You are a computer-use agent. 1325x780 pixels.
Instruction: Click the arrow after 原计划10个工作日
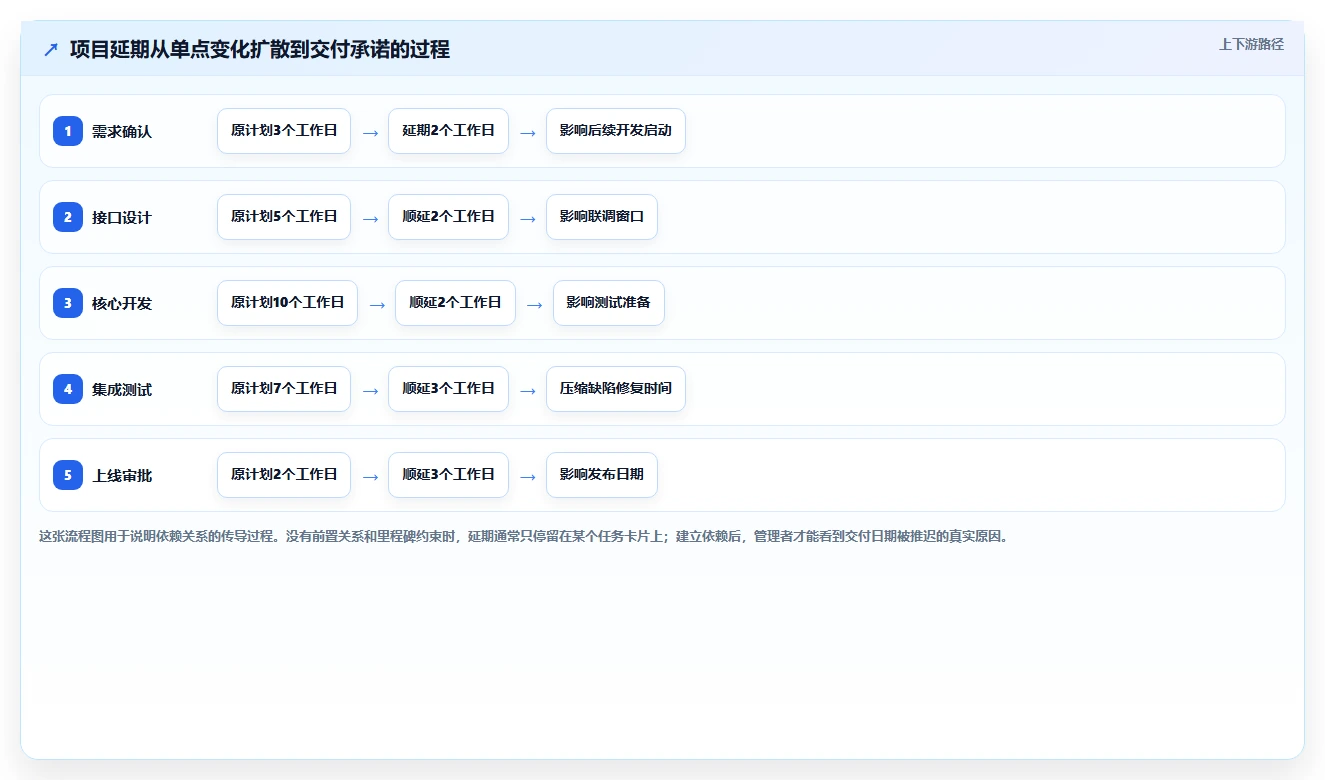click(377, 305)
